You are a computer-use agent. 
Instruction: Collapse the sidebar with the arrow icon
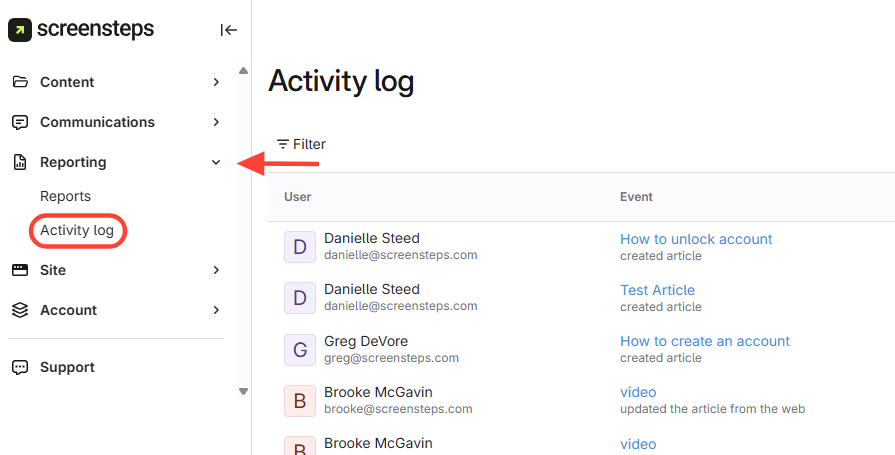(228, 30)
